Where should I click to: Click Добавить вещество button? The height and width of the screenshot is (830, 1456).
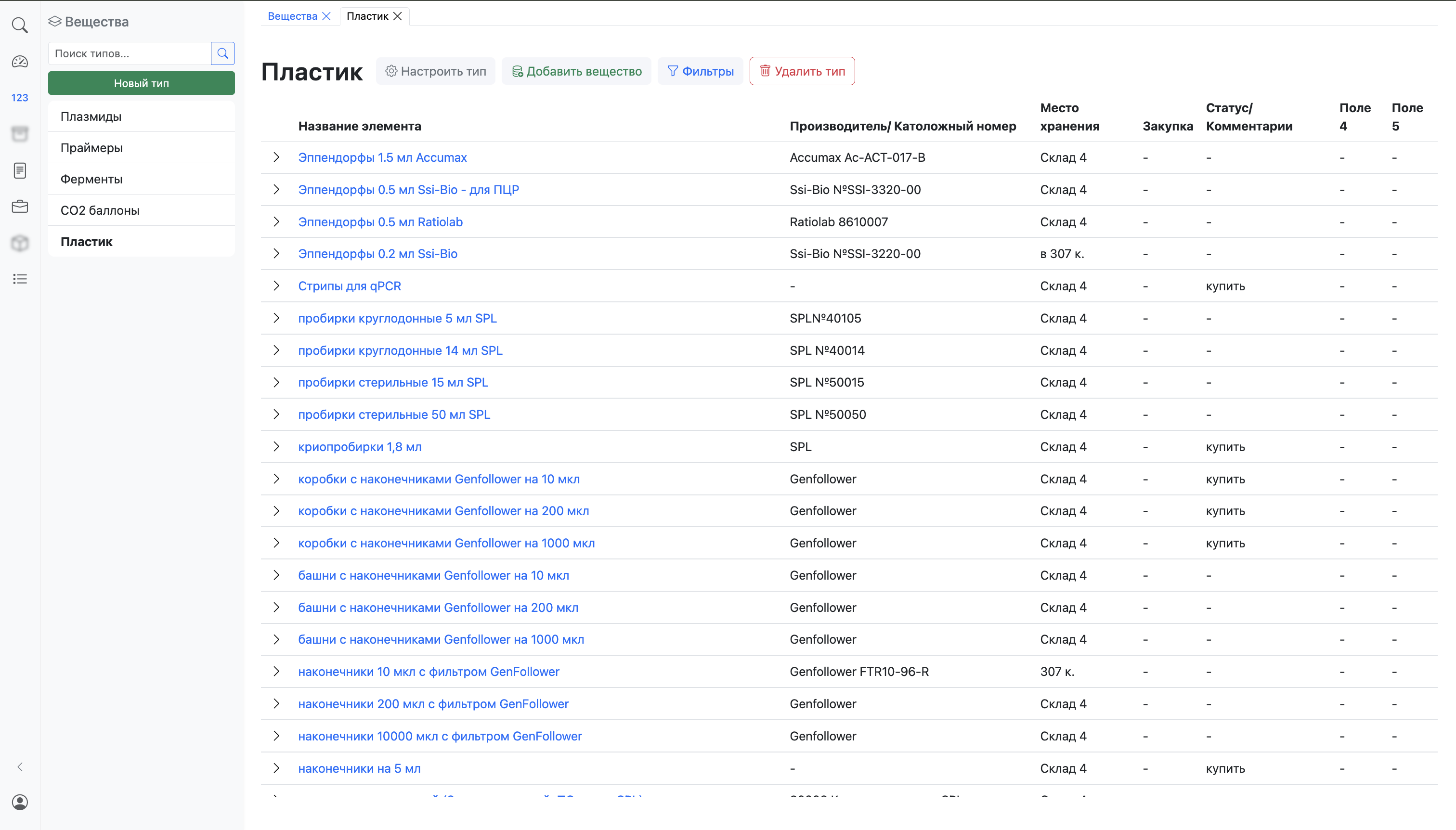(576, 71)
